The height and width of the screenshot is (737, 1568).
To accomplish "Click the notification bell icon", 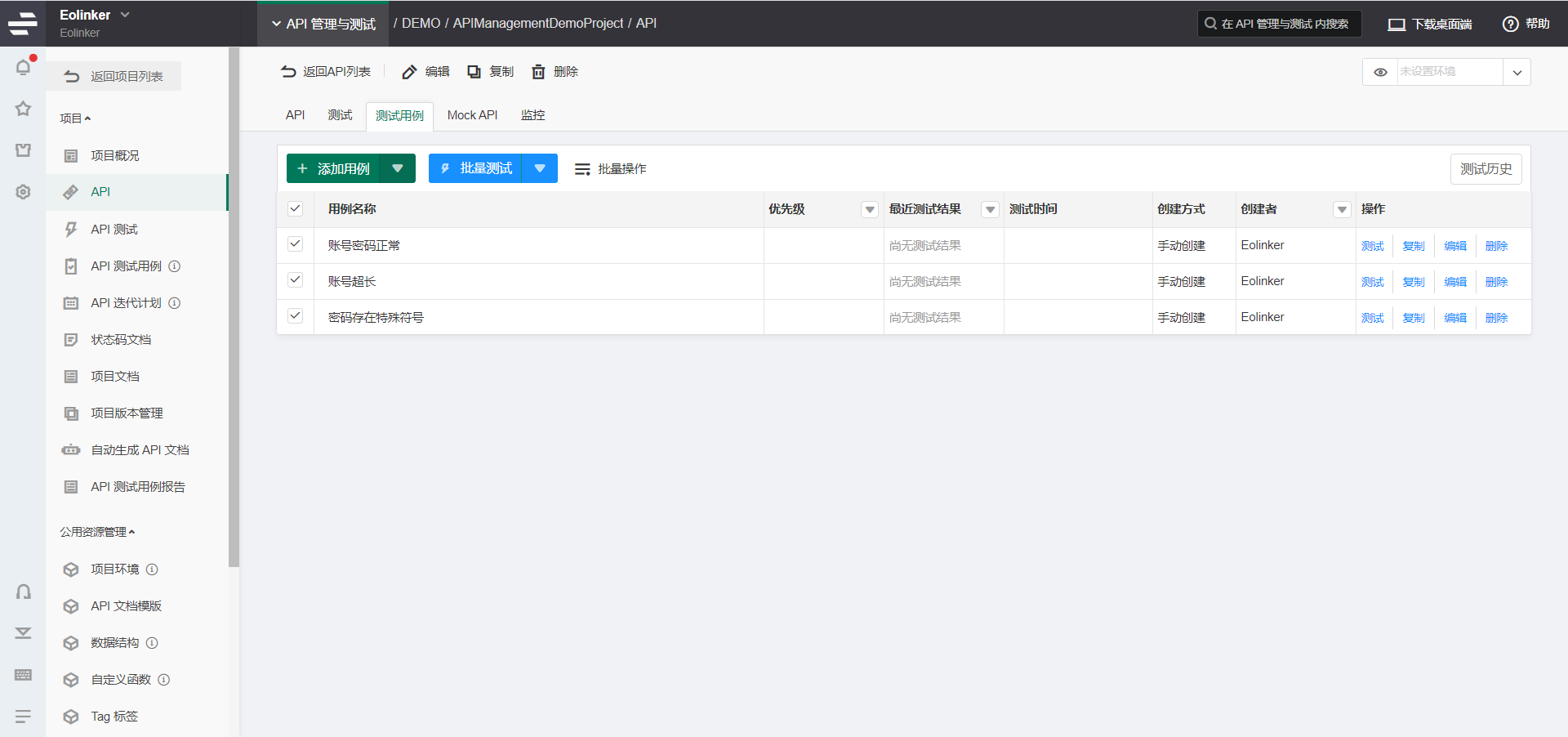I will (x=23, y=67).
